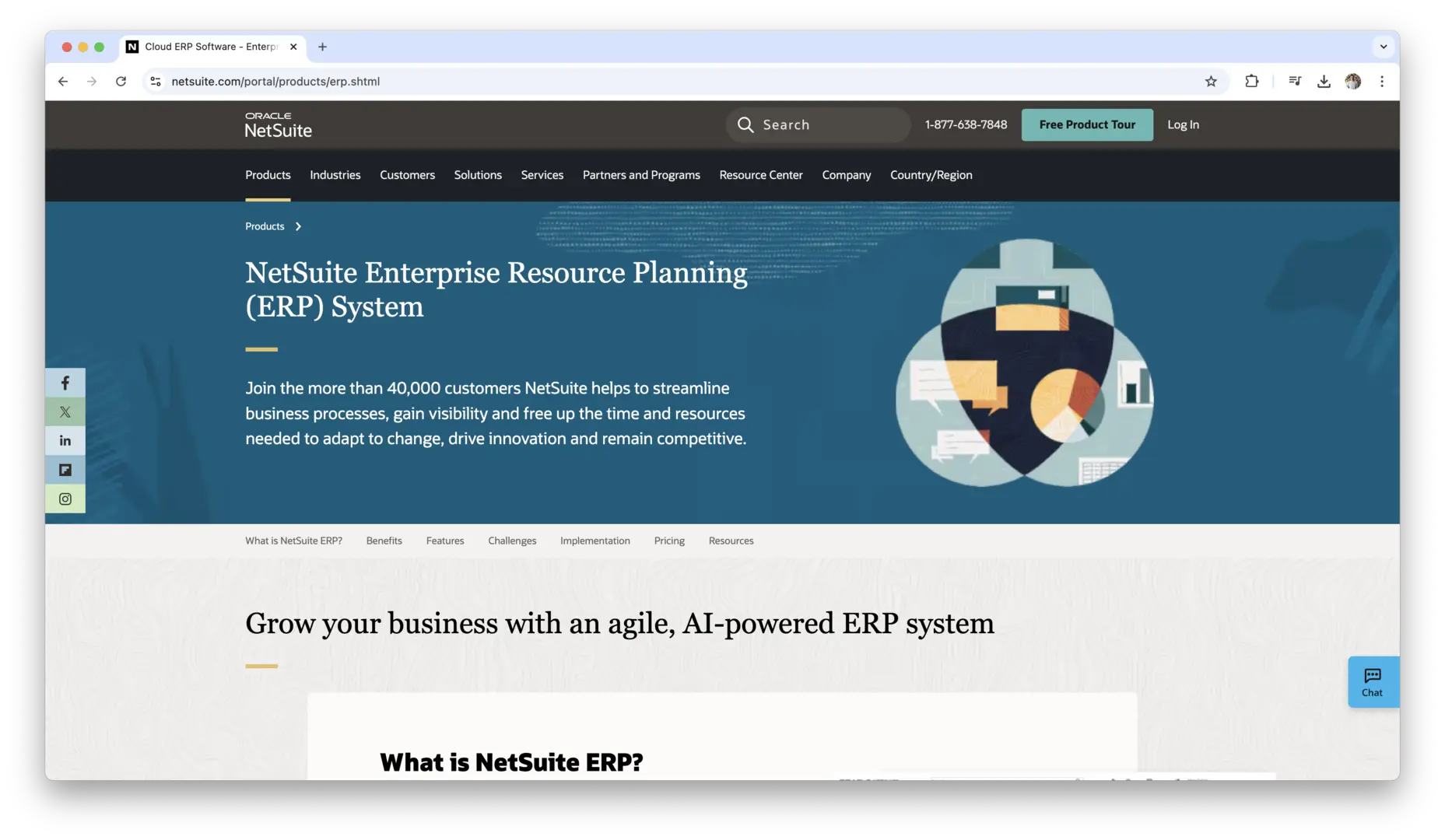Screen dimensions: 1445x840
Task: Open the media controls icon in toolbar
Action: [1295, 81]
